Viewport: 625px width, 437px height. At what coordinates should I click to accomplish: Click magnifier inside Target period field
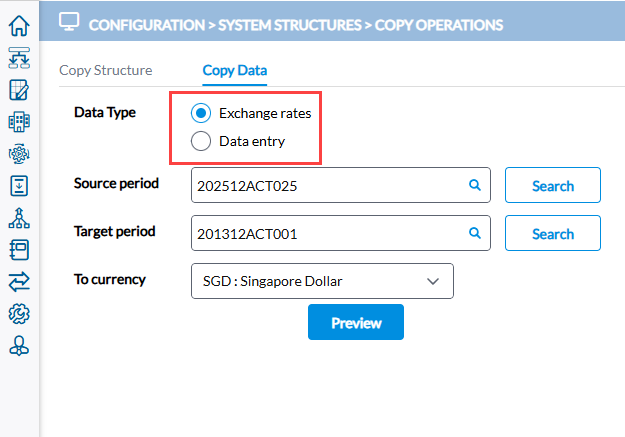475,233
